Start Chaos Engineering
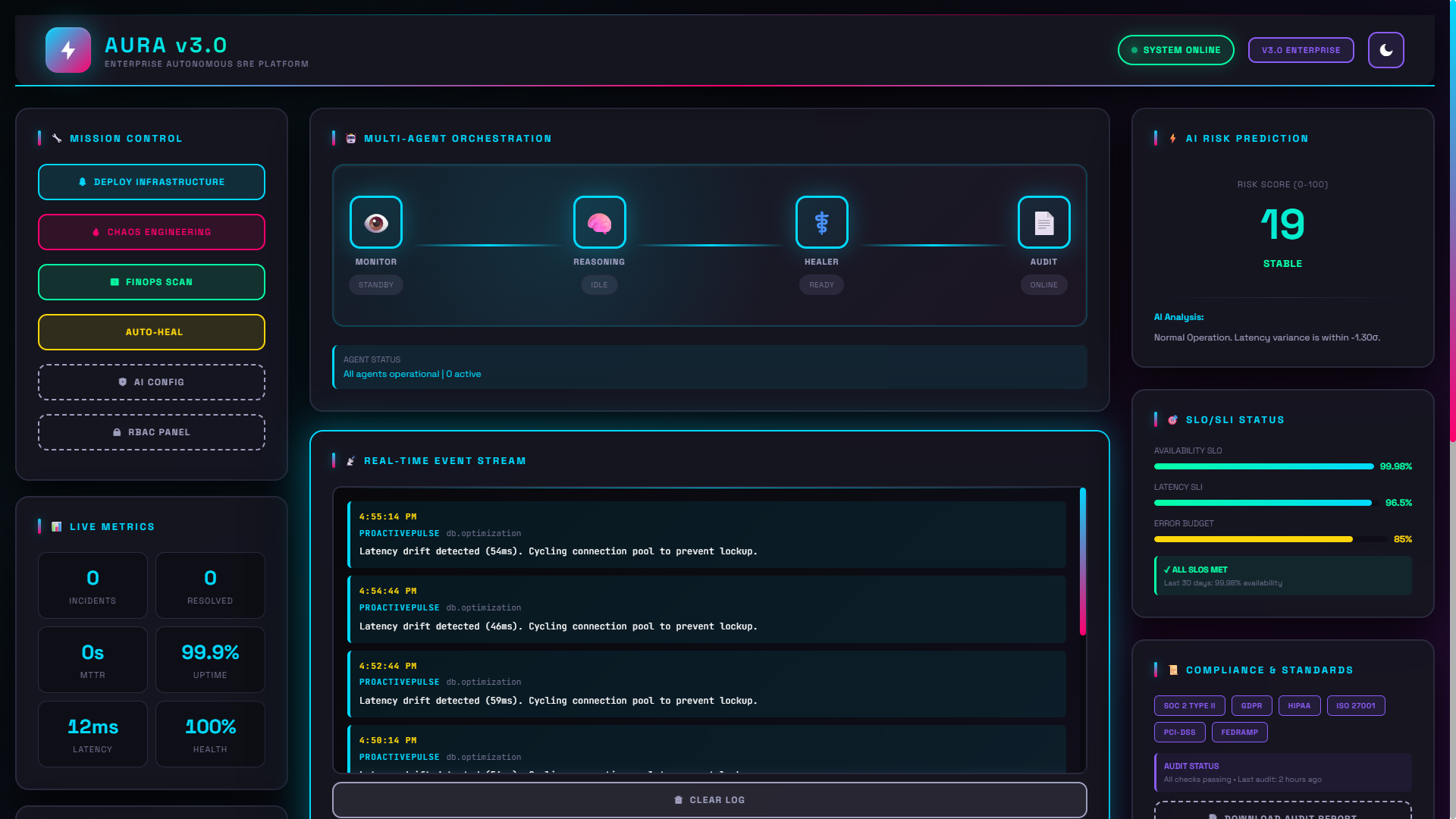Viewport: 1456px width, 819px height. pos(152,232)
